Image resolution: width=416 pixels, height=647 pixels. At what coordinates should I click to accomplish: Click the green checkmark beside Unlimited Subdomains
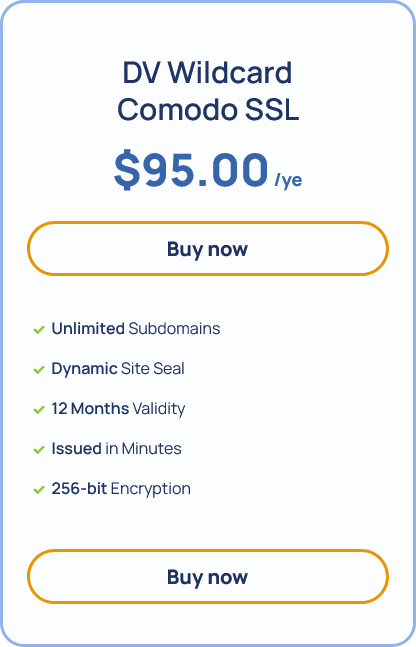[x=39, y=330]
